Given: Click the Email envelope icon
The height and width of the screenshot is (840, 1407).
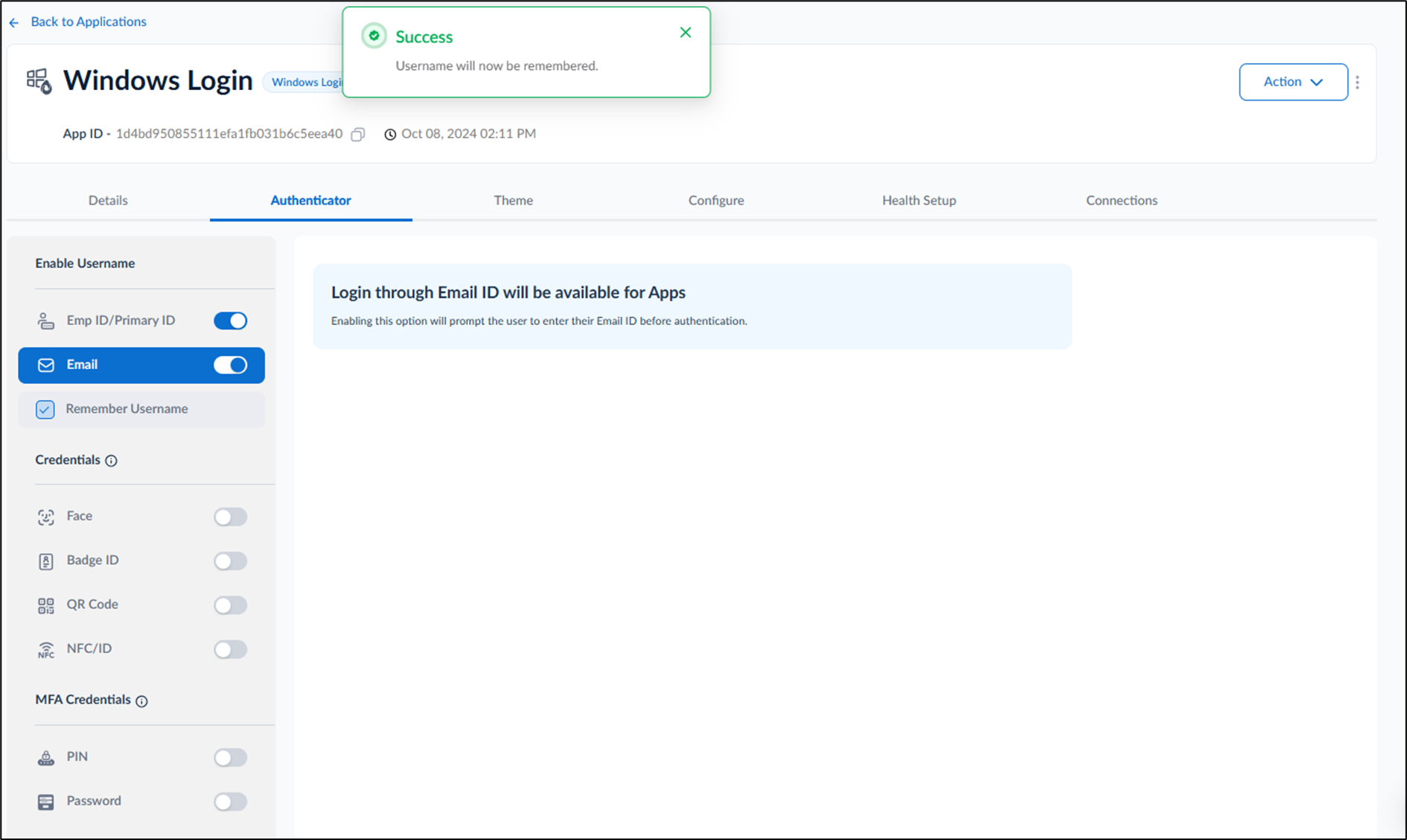Looking at the screenshot, I should (x=46, y=365).
